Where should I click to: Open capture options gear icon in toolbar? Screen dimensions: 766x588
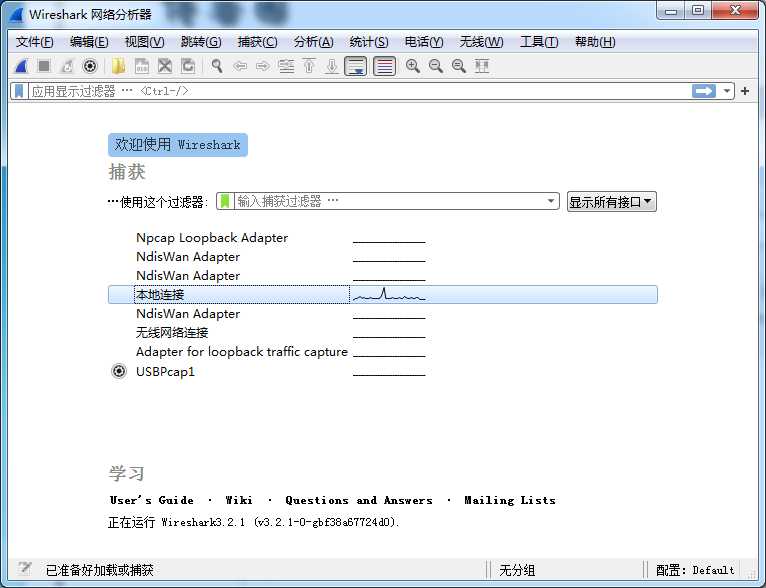(x=90, y=66)
